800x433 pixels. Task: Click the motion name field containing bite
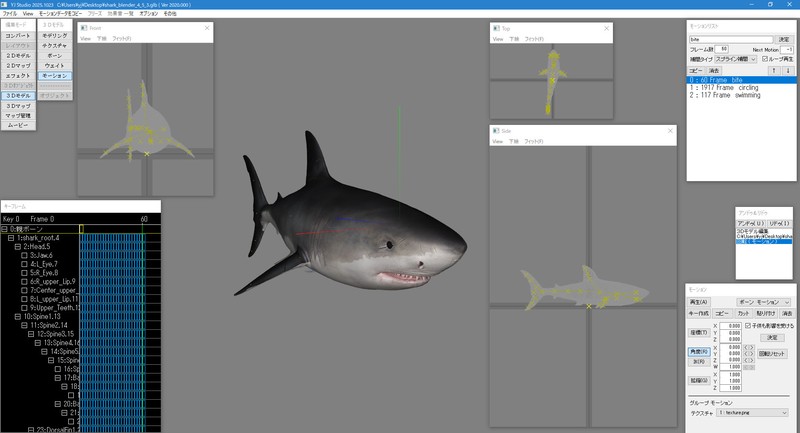pos(731,39)
